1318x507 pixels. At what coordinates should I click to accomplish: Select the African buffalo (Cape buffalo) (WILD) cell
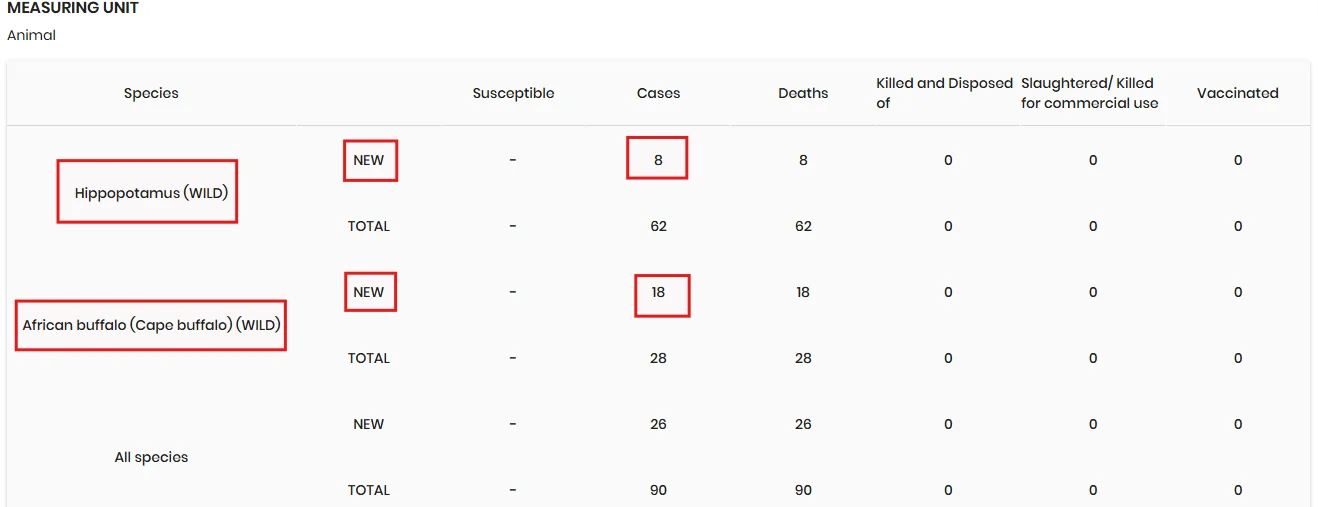[151, 325]
